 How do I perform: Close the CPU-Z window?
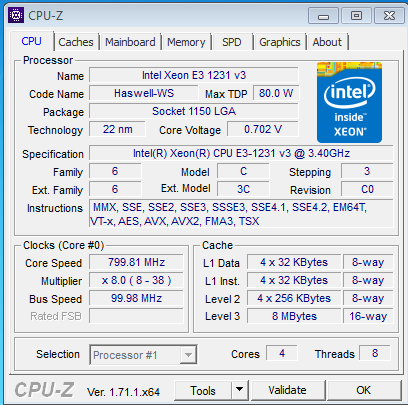tap(389, 16)
